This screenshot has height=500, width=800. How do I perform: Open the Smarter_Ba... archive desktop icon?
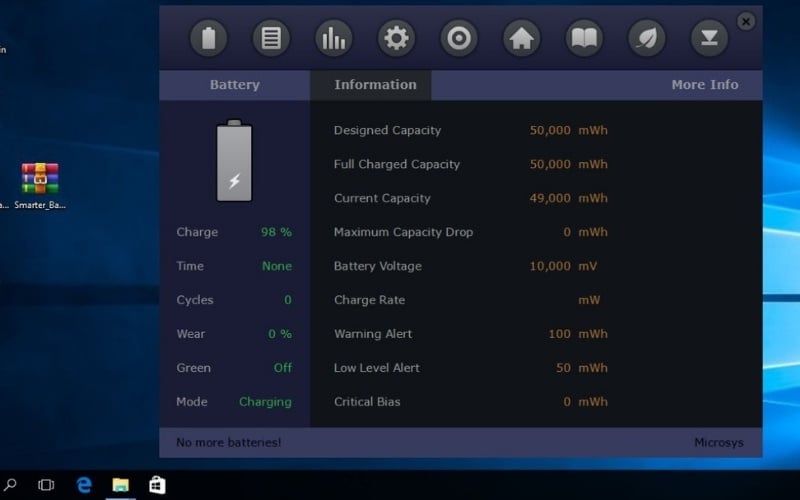(x=40, y=186)
